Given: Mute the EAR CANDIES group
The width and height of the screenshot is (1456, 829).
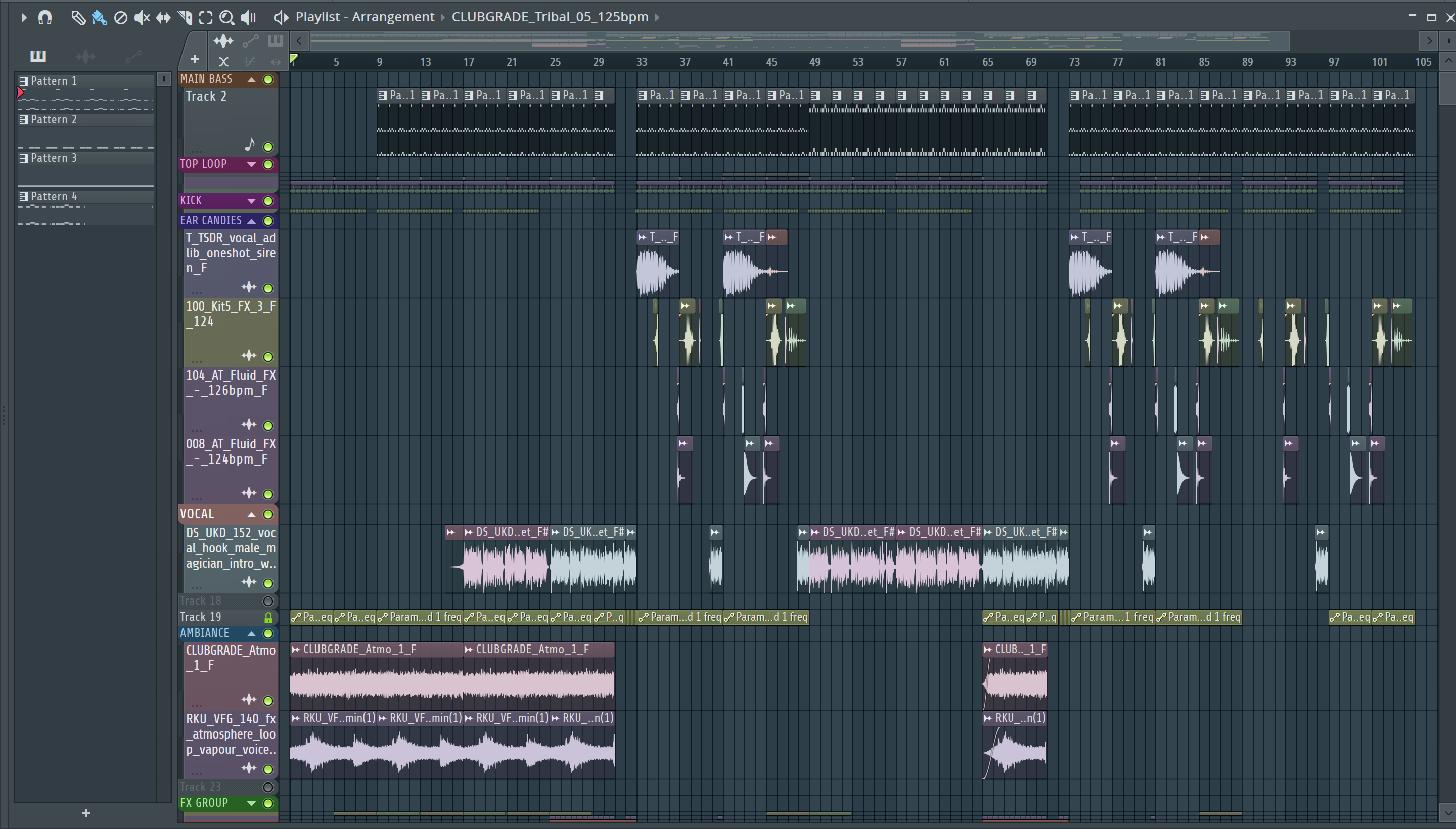Looking at the screenshot, I should (x=267, y=221).
